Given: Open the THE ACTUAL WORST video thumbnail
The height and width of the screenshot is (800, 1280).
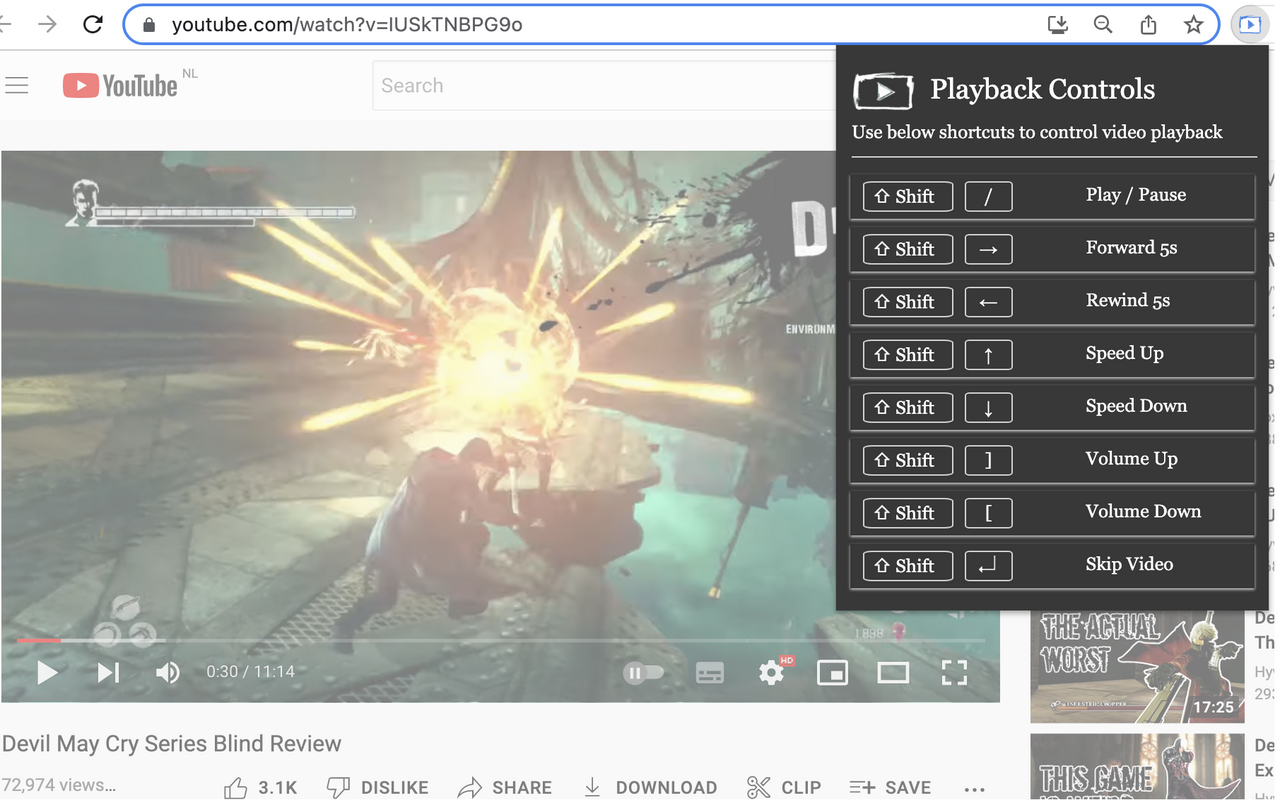Looking at the screenshot, I should point(1136,663).
